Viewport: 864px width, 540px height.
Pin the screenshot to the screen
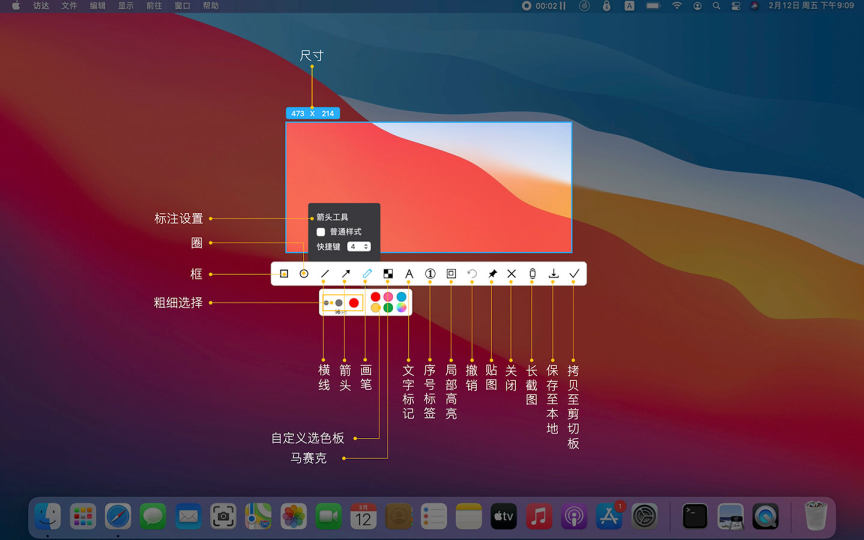click(492, 273)
